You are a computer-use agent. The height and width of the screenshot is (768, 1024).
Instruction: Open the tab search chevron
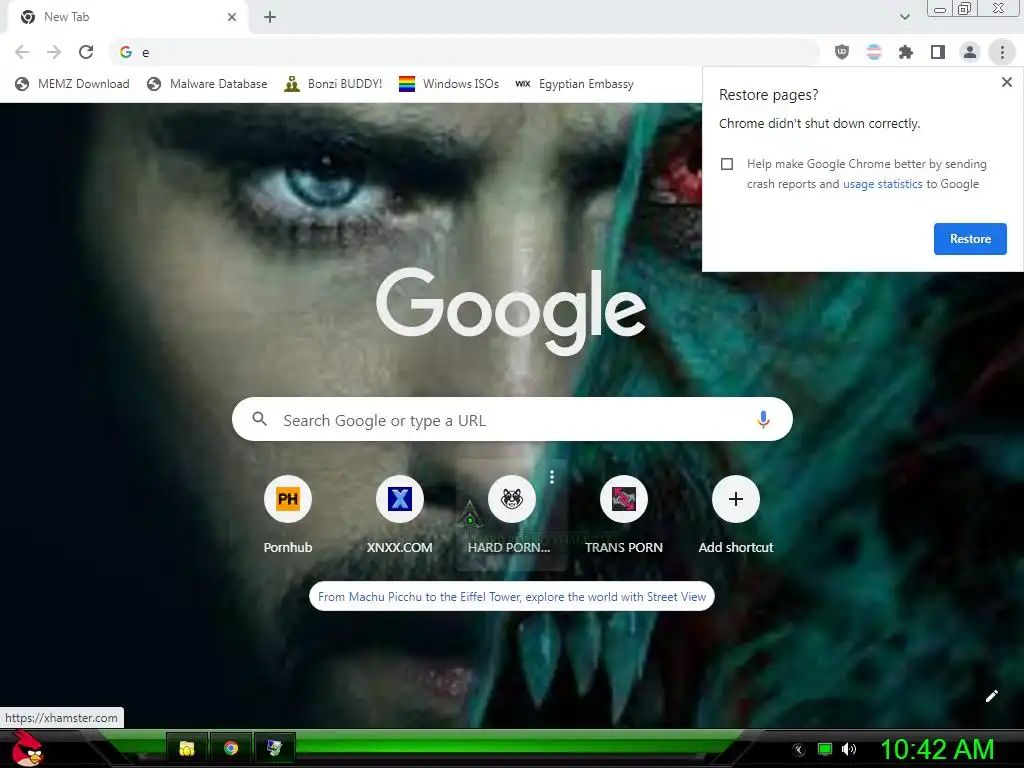click(904, 17)
